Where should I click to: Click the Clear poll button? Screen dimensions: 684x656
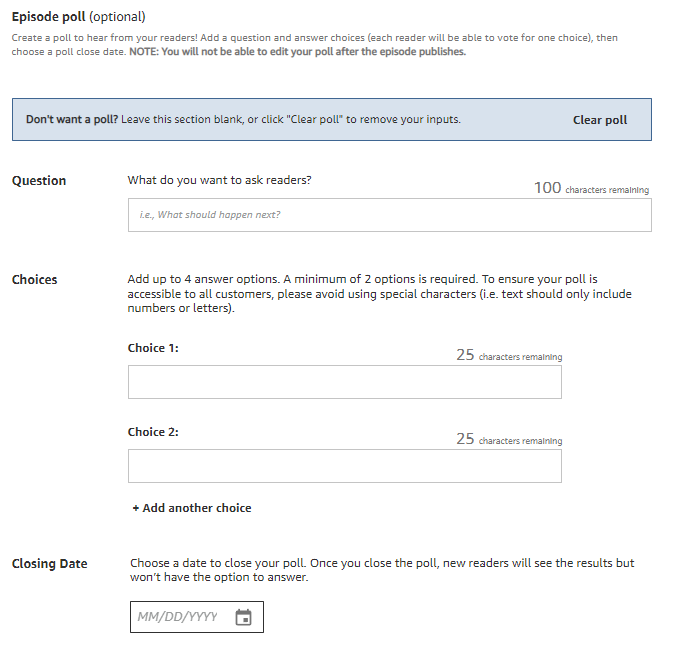coord(600,120)
